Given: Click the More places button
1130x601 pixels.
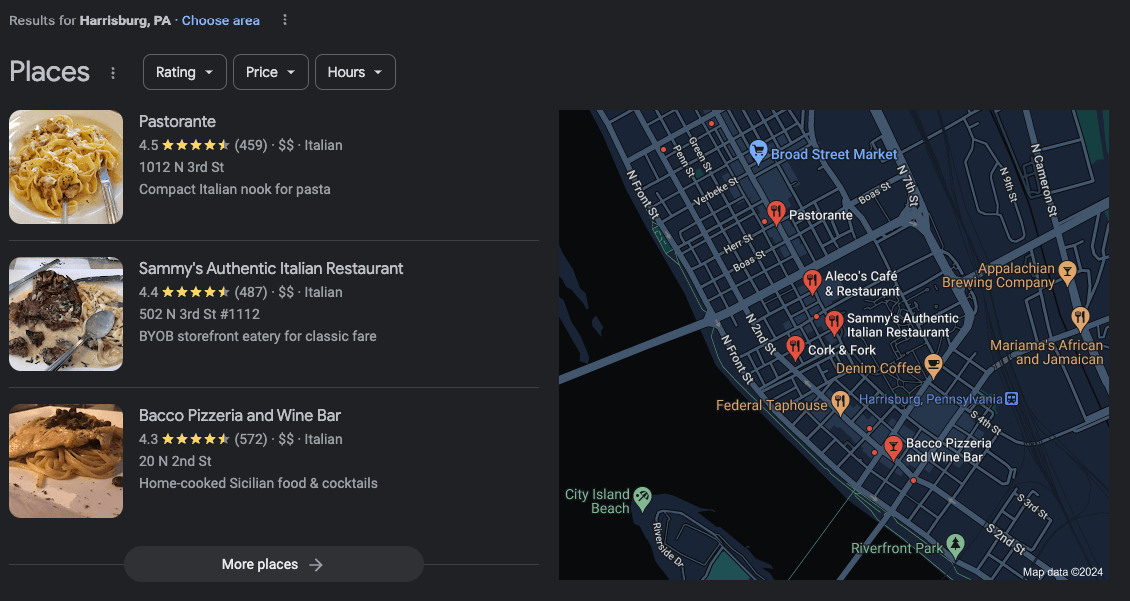Looking at the screenshot, I should [273, 564].
